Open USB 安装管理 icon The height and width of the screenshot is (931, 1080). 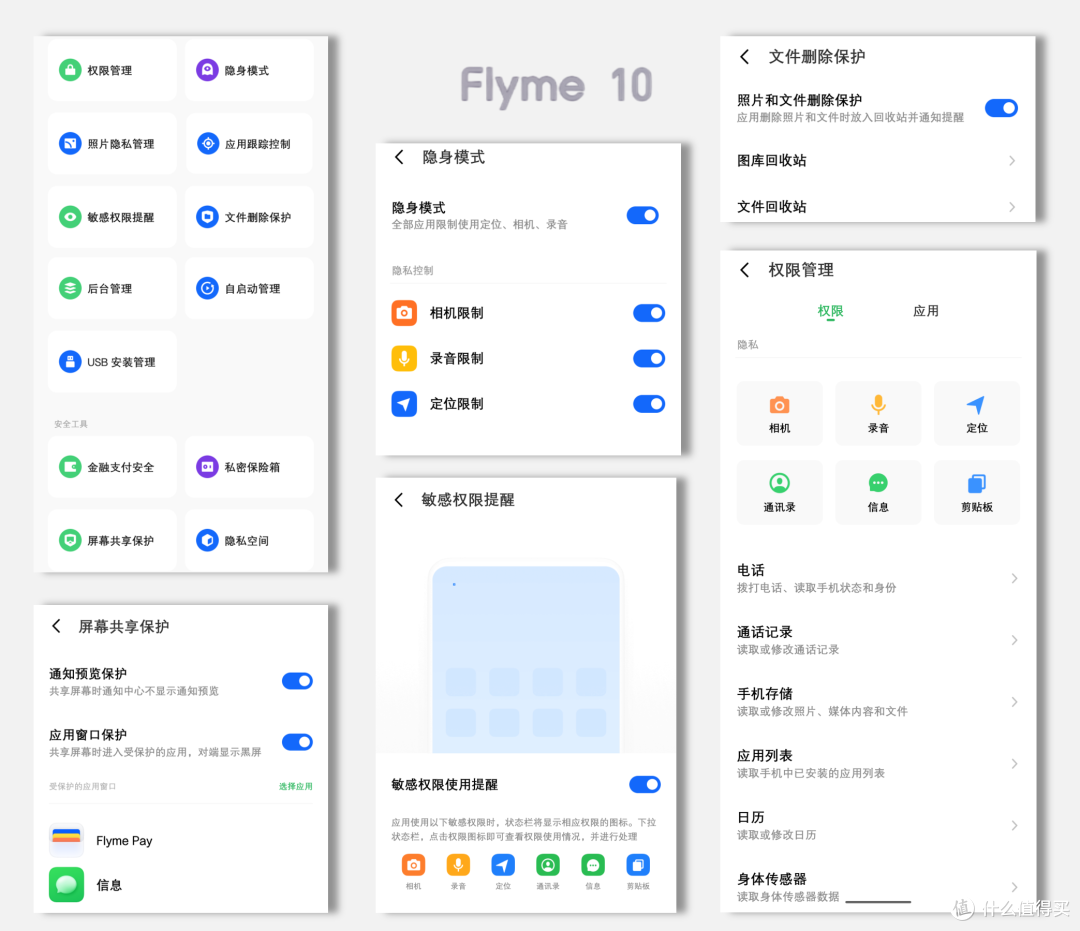[x=70, y=362]
